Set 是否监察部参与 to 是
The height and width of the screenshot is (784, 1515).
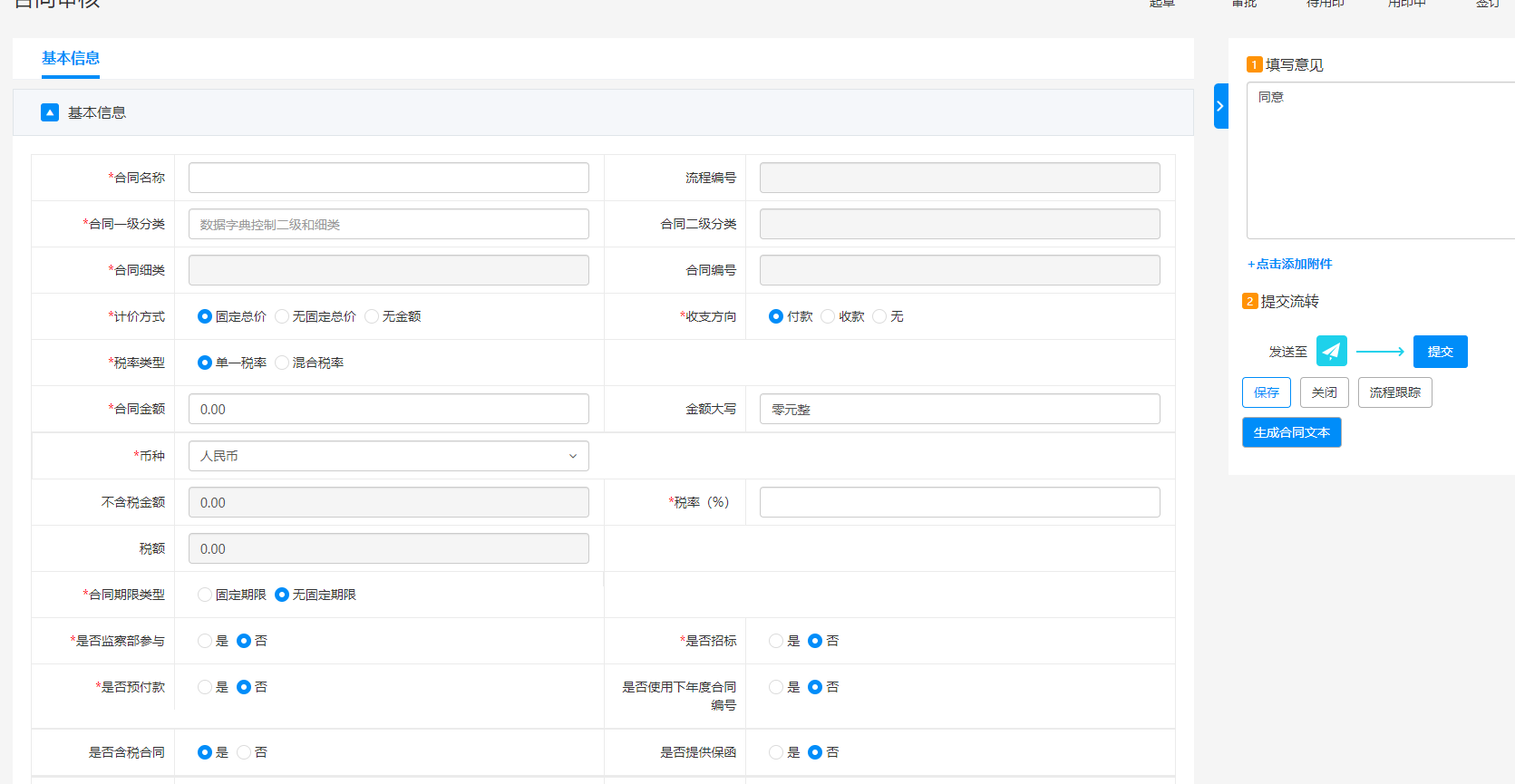point(205,641)
